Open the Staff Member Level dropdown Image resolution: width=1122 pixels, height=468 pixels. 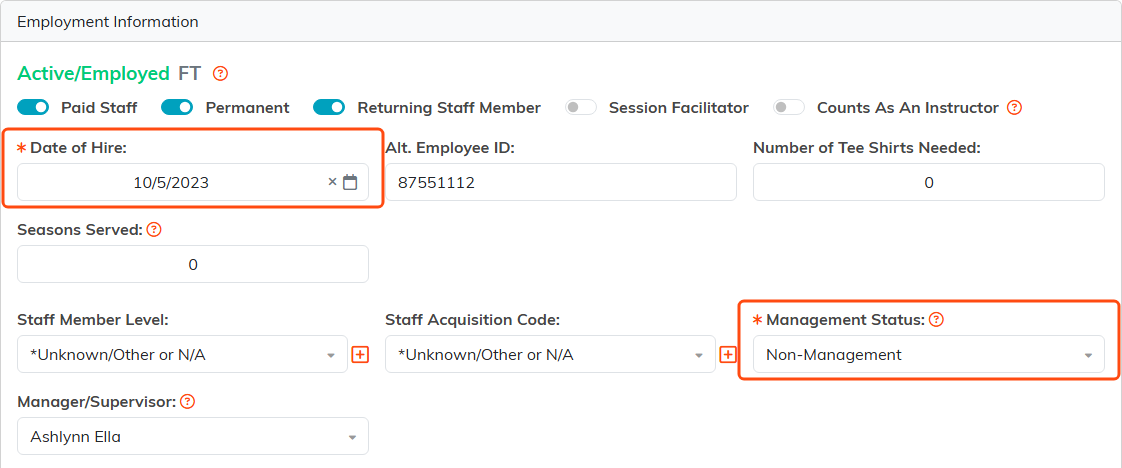[x=182, y=354]
